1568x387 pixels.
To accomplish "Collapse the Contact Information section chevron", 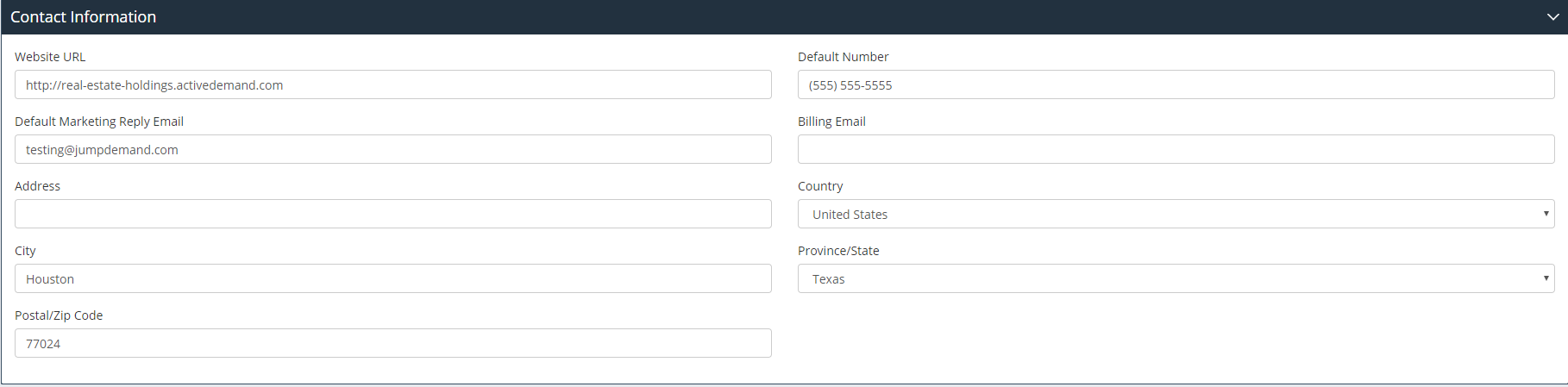I will click(1552, 17).
